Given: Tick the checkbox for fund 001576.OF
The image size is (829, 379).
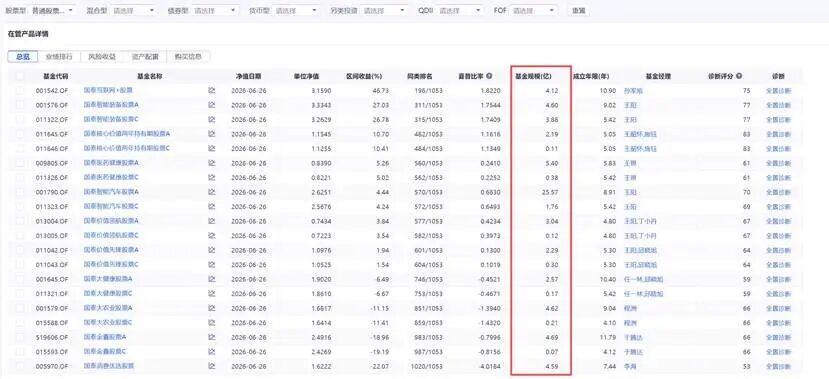Looking at the screenshot, I should click(x=20, y=105).
